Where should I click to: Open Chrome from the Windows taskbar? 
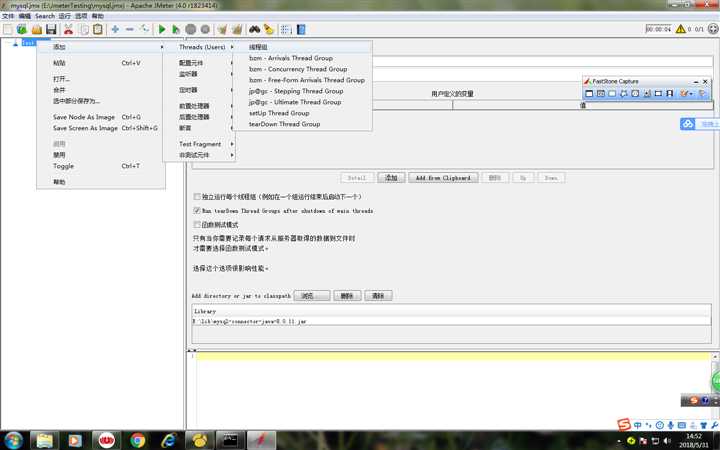[x=137, y=440]
